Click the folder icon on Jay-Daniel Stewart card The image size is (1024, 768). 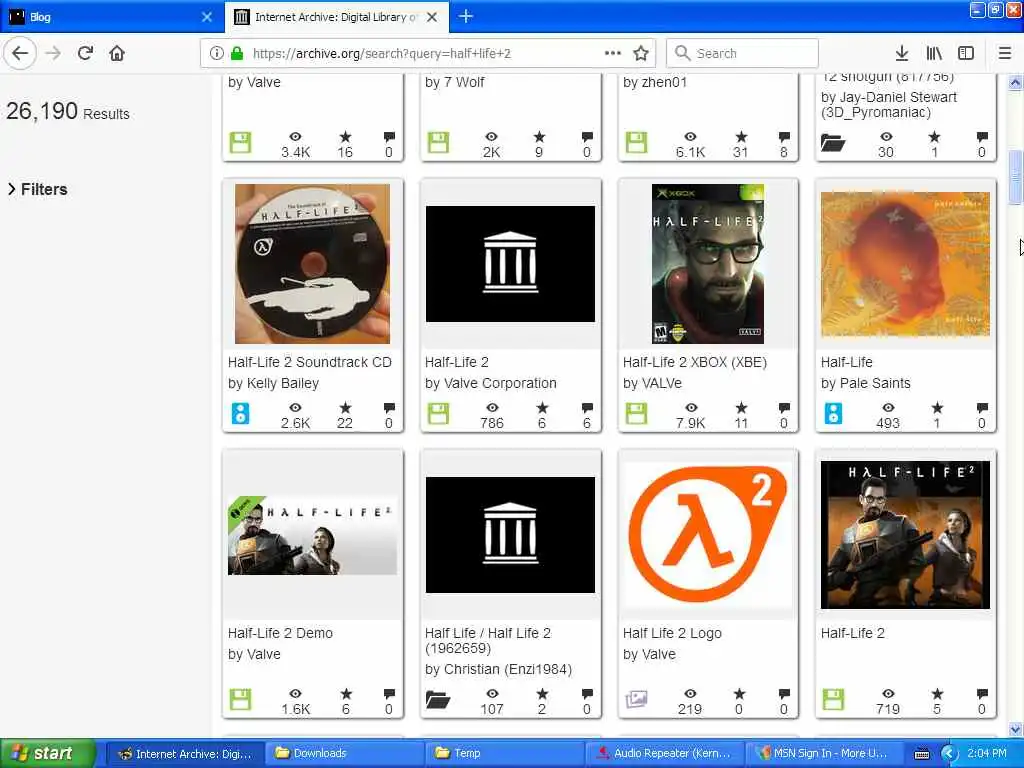pyautogui.click(x=833, y=143)
